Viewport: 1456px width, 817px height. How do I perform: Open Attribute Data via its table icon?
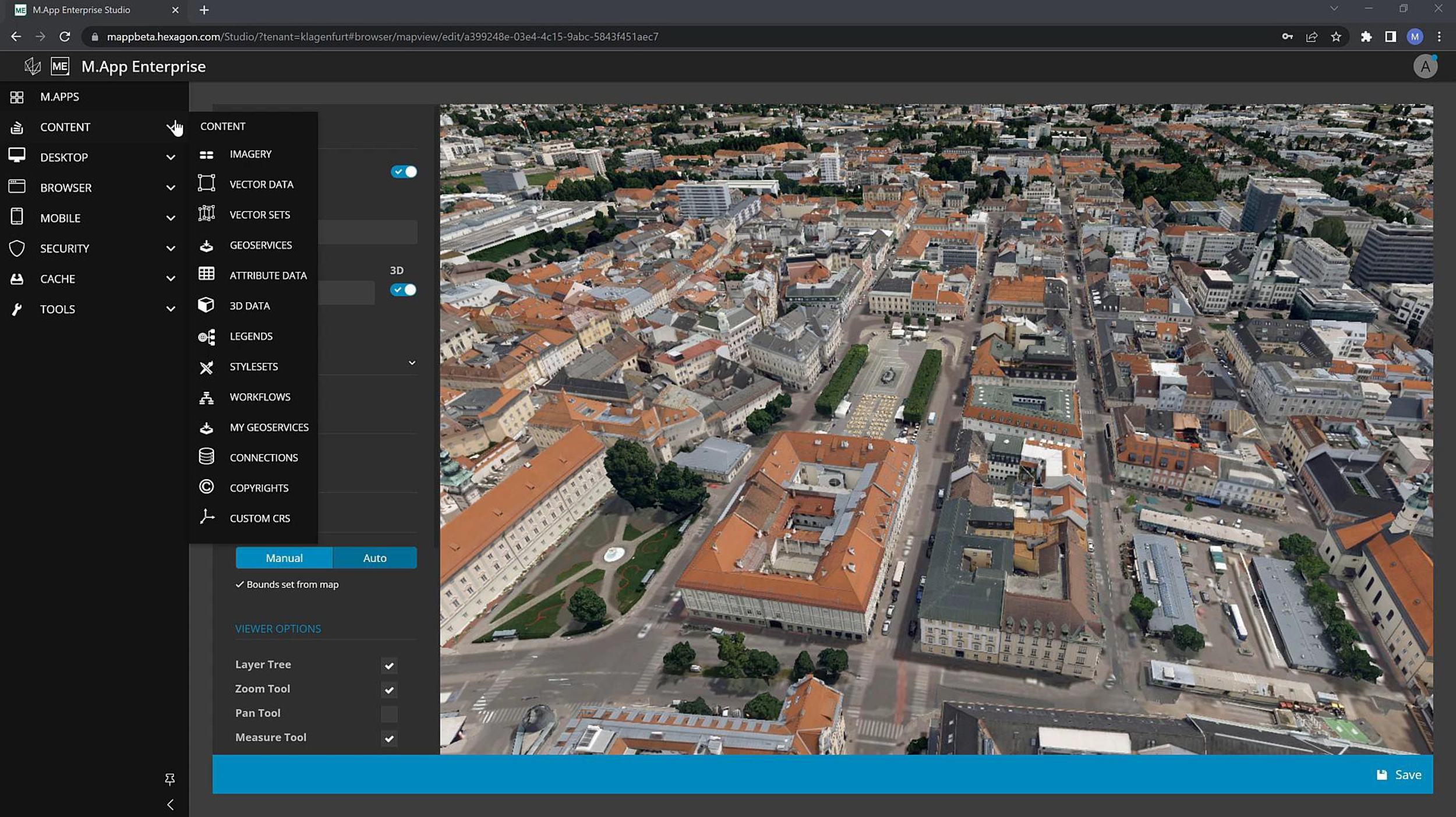click(207, 275)
